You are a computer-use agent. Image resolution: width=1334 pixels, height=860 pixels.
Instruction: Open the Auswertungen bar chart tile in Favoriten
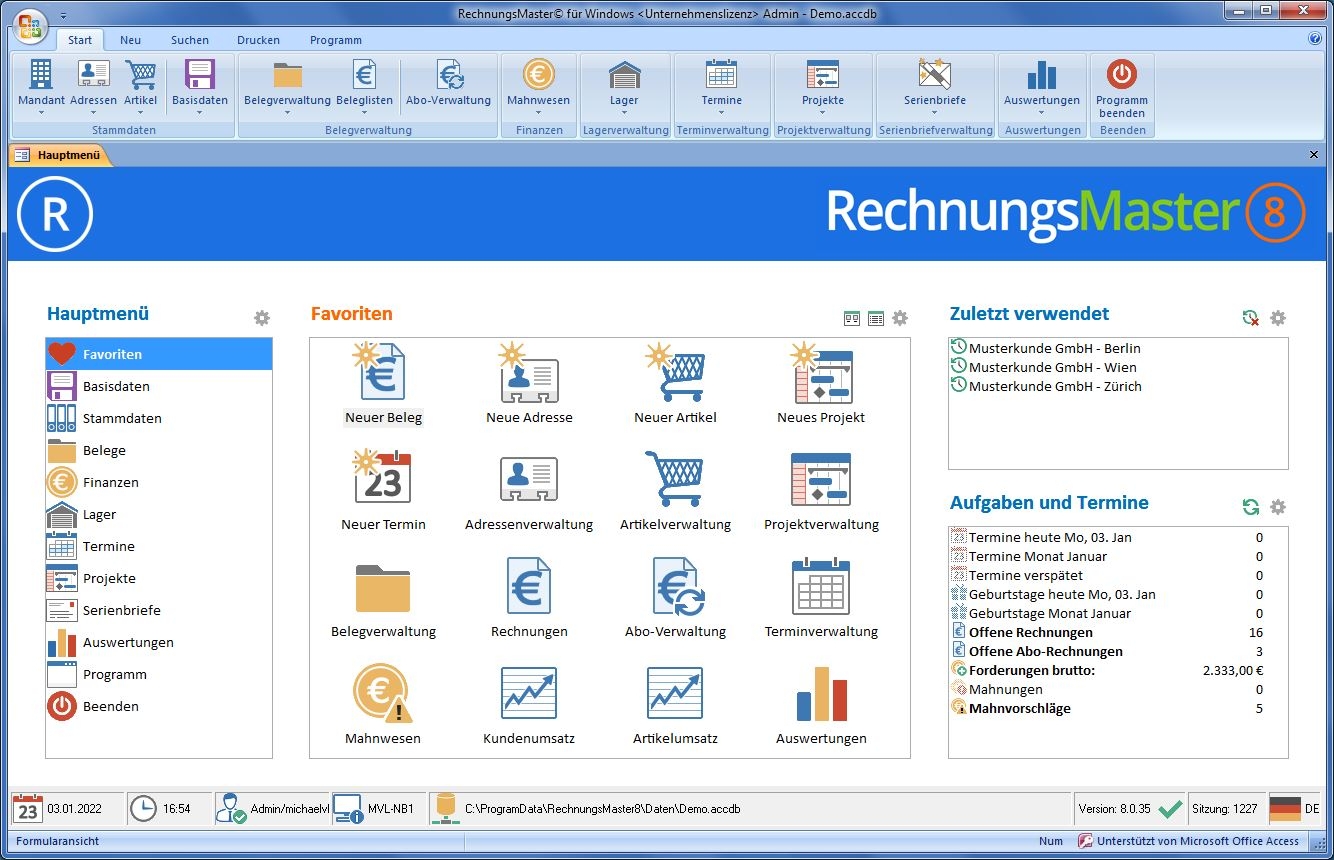(x=821, y=706)
